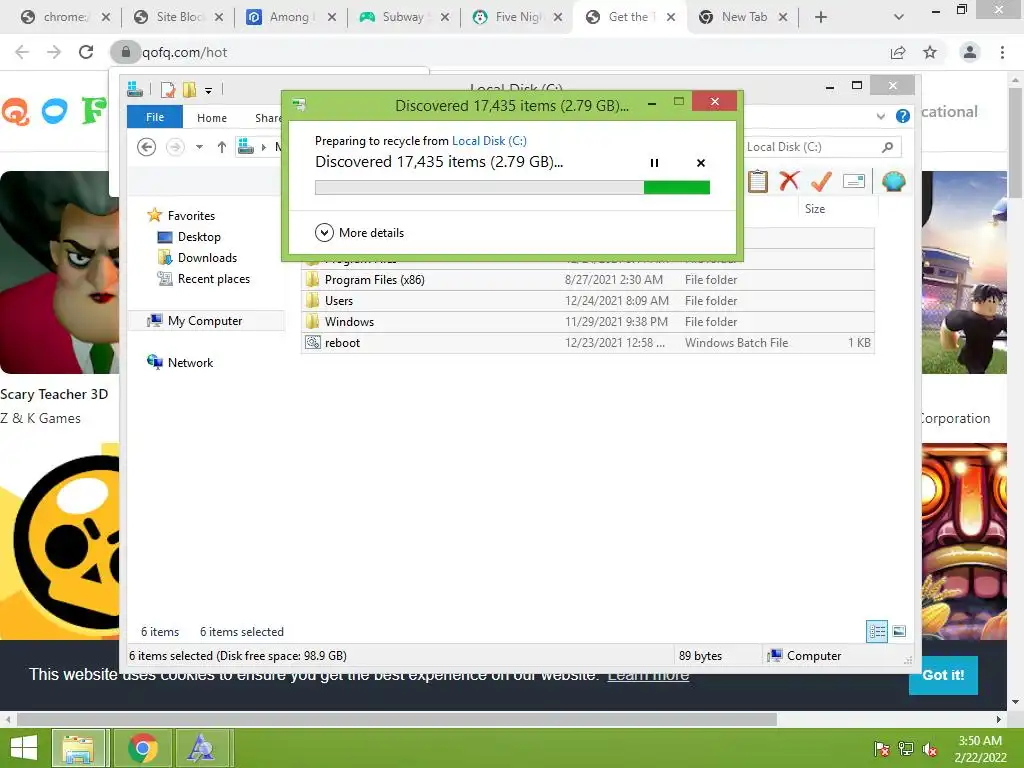Click the Paste clipboard toolbar icon
The image size is (1024, 768).
pyautogui.click(x=758, y=181)
